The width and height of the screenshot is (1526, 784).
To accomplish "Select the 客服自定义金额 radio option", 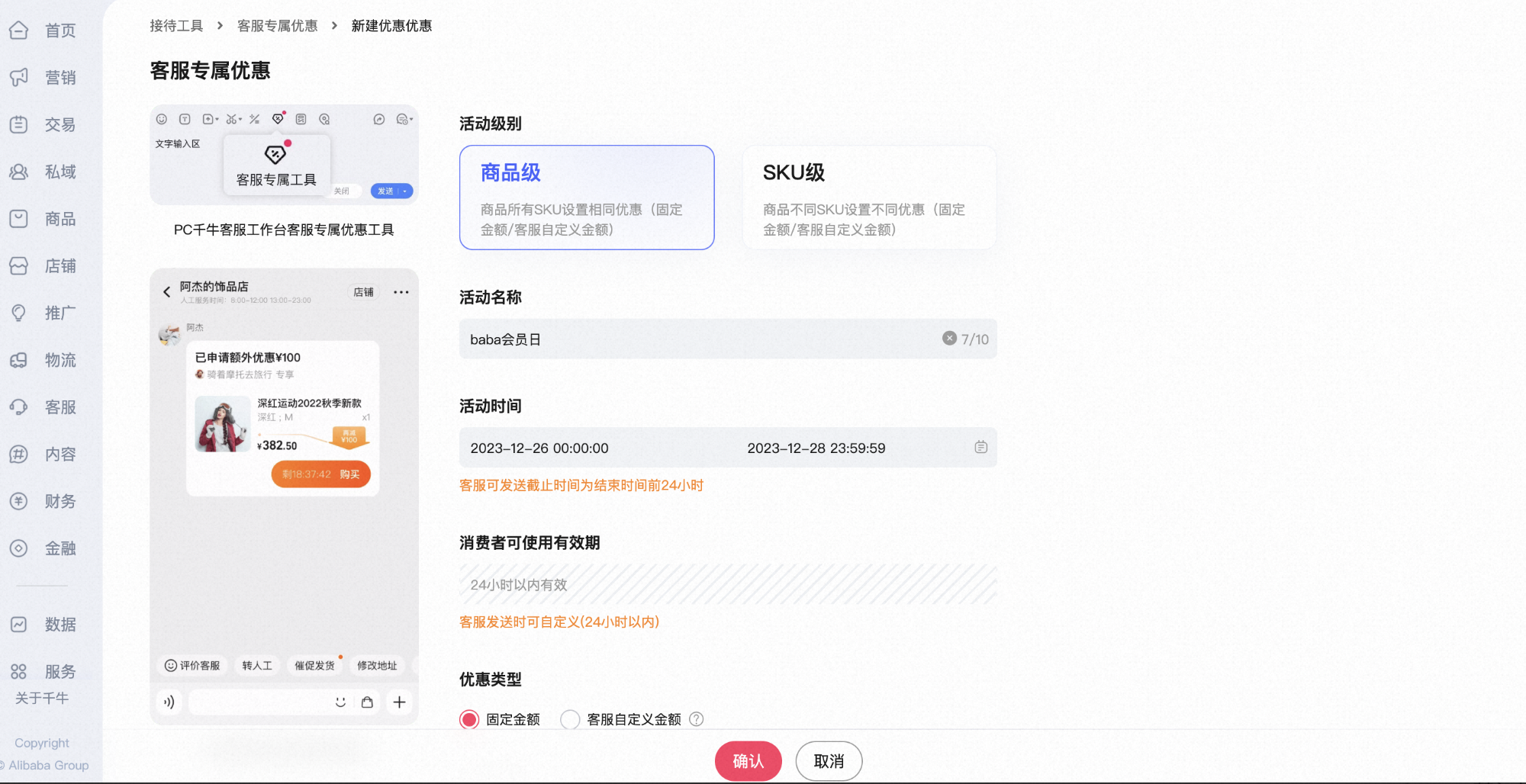I will pyautogui.click(x=570, y=719).
